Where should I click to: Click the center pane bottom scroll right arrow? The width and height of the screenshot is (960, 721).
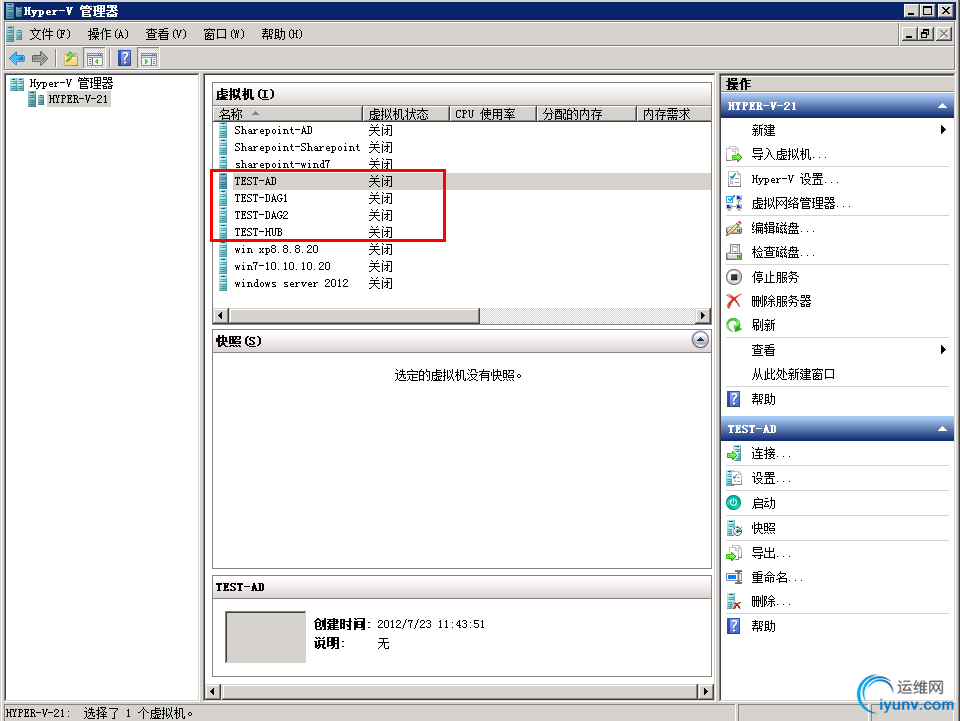click(705, 692)
